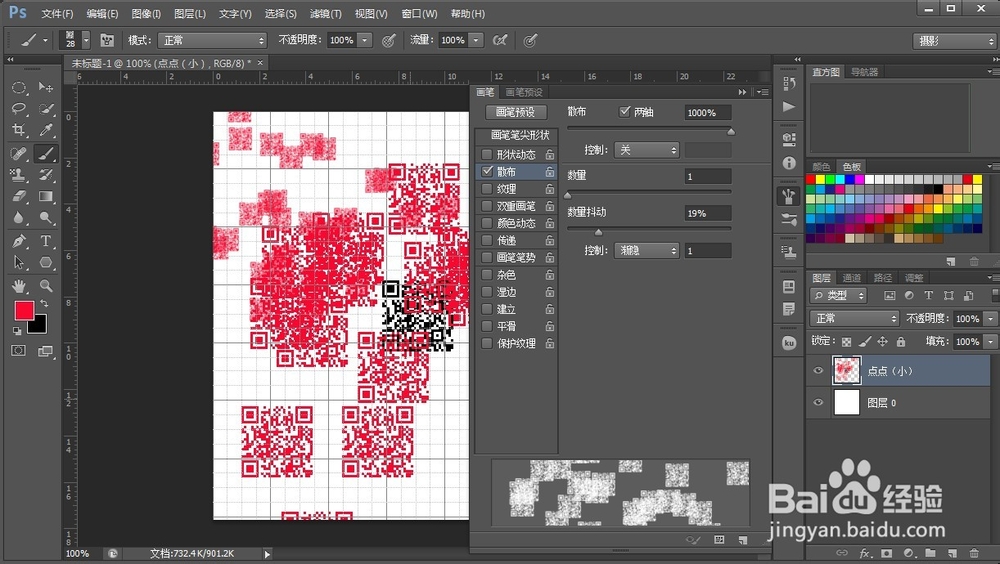Open the layer blend mode 正常 dropdown

855,318
